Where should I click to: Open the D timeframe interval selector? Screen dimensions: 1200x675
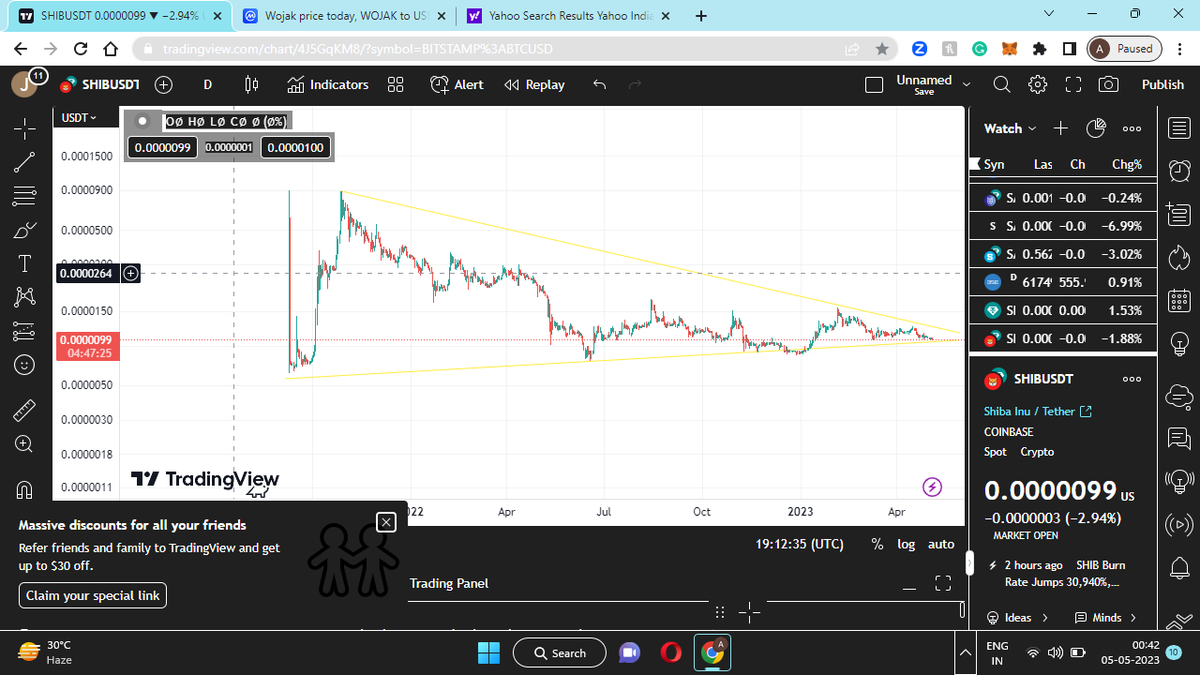pyautogui.click(x=208, y=85)
